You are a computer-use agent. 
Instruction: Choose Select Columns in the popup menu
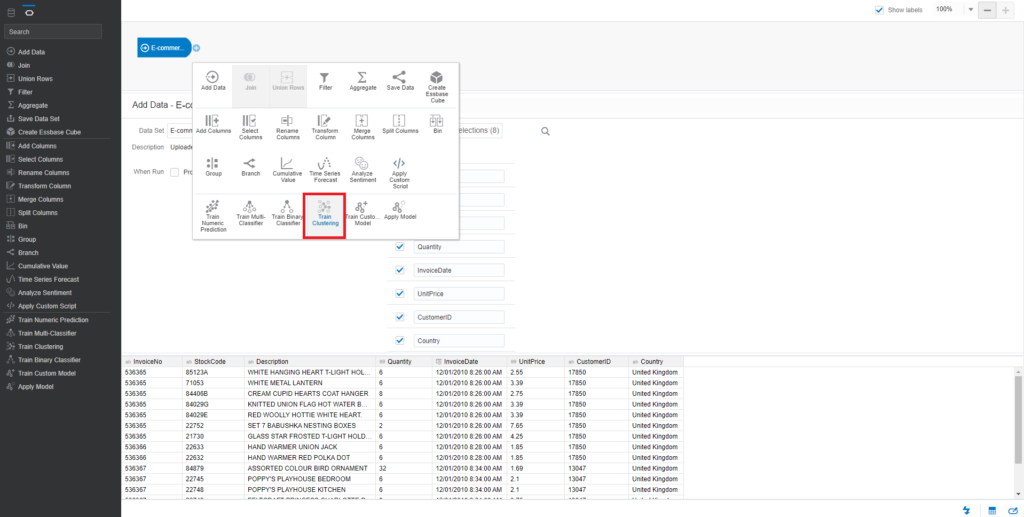(250, 127)
